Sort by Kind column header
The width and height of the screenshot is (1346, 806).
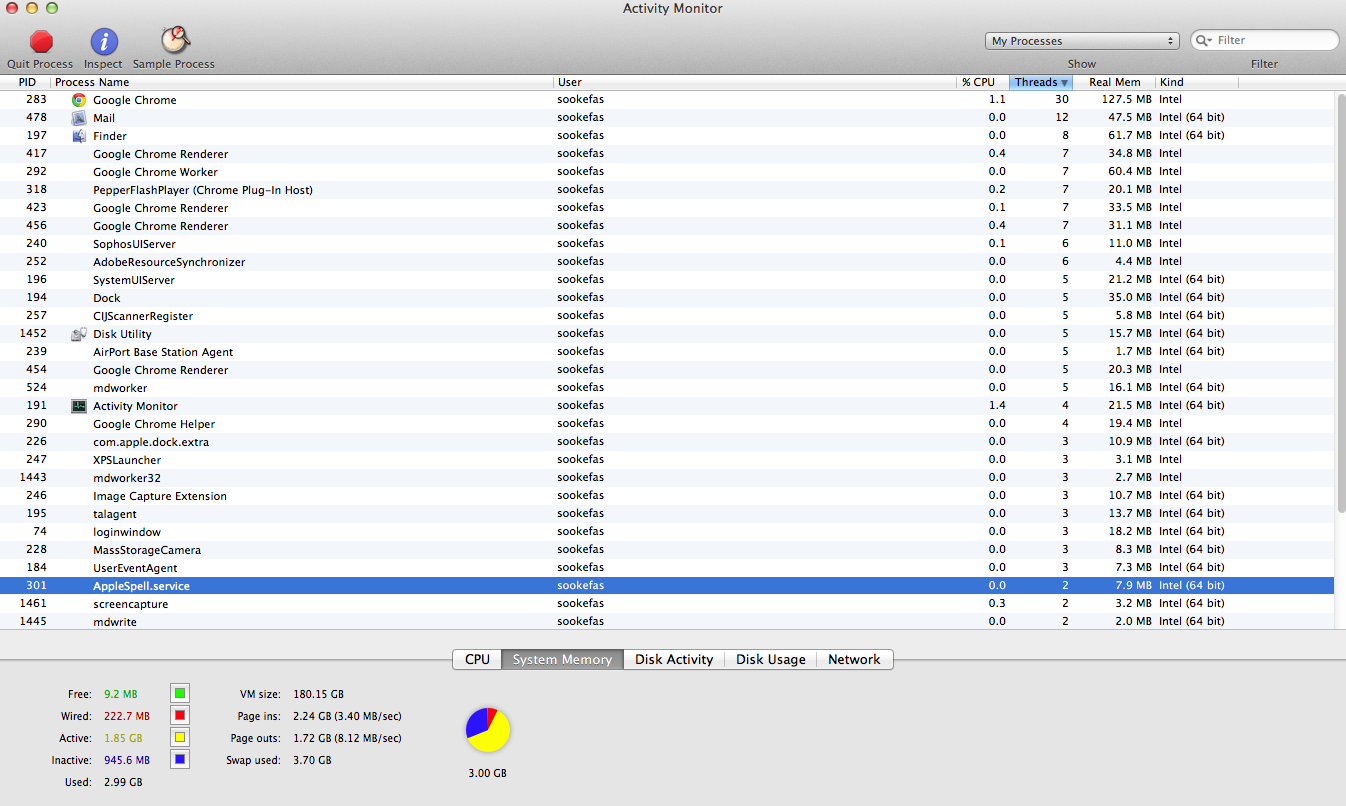click(x=1197, y=82)
